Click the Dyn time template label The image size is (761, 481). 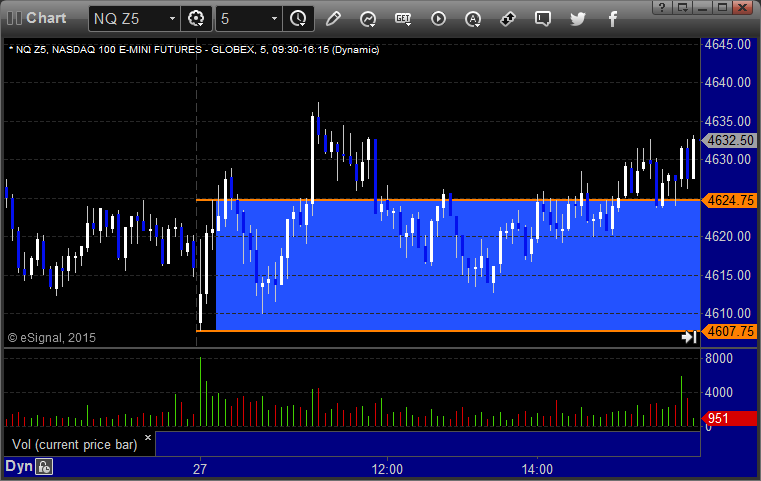pos(19,466)
